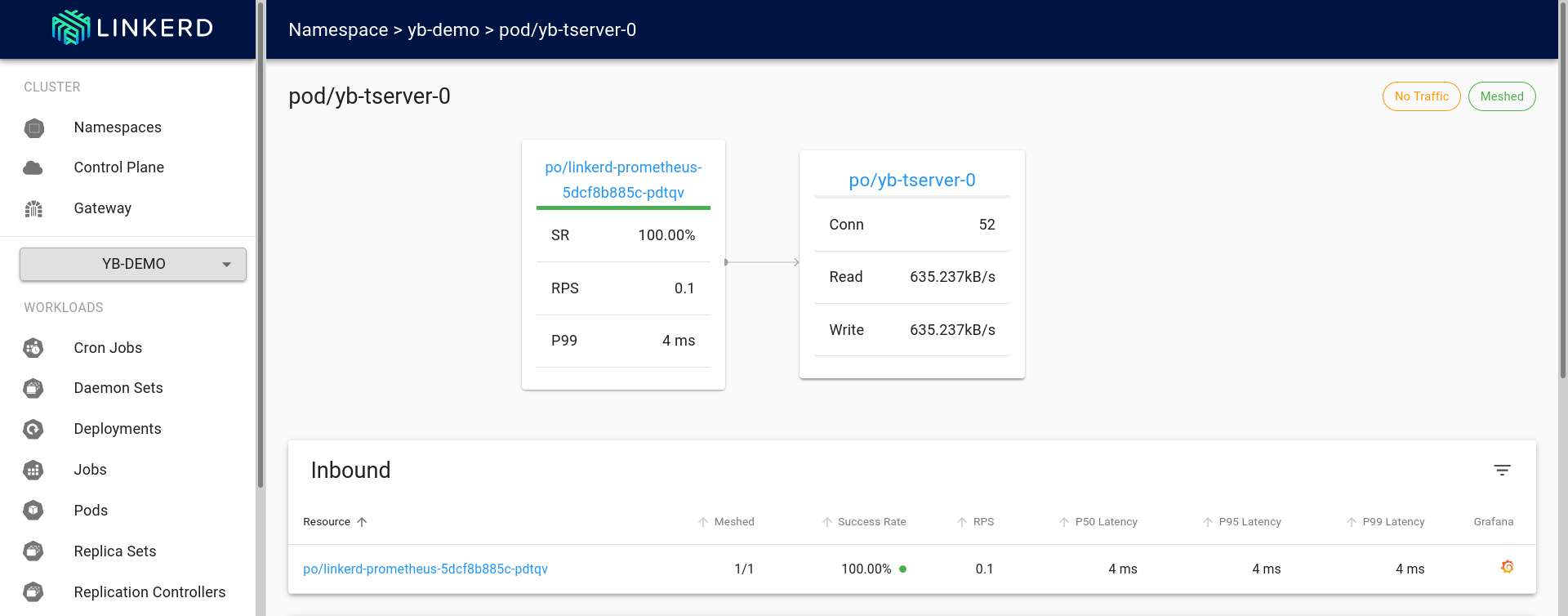The height and width of the screenshot is (616, 1568).
Task: Sort Inbound table by P99 Latency
Action: click(x=1385, y=522)
